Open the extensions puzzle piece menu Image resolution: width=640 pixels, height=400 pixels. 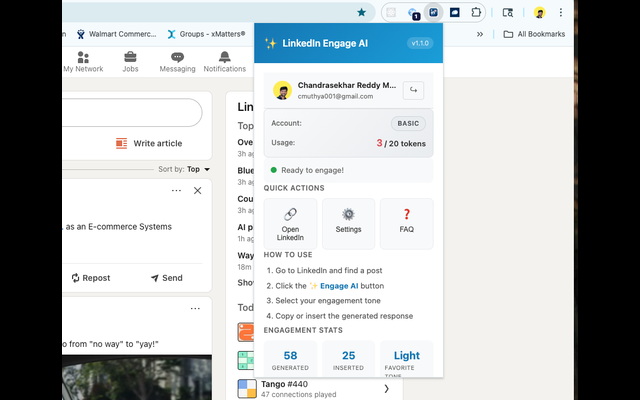point(476,12)
